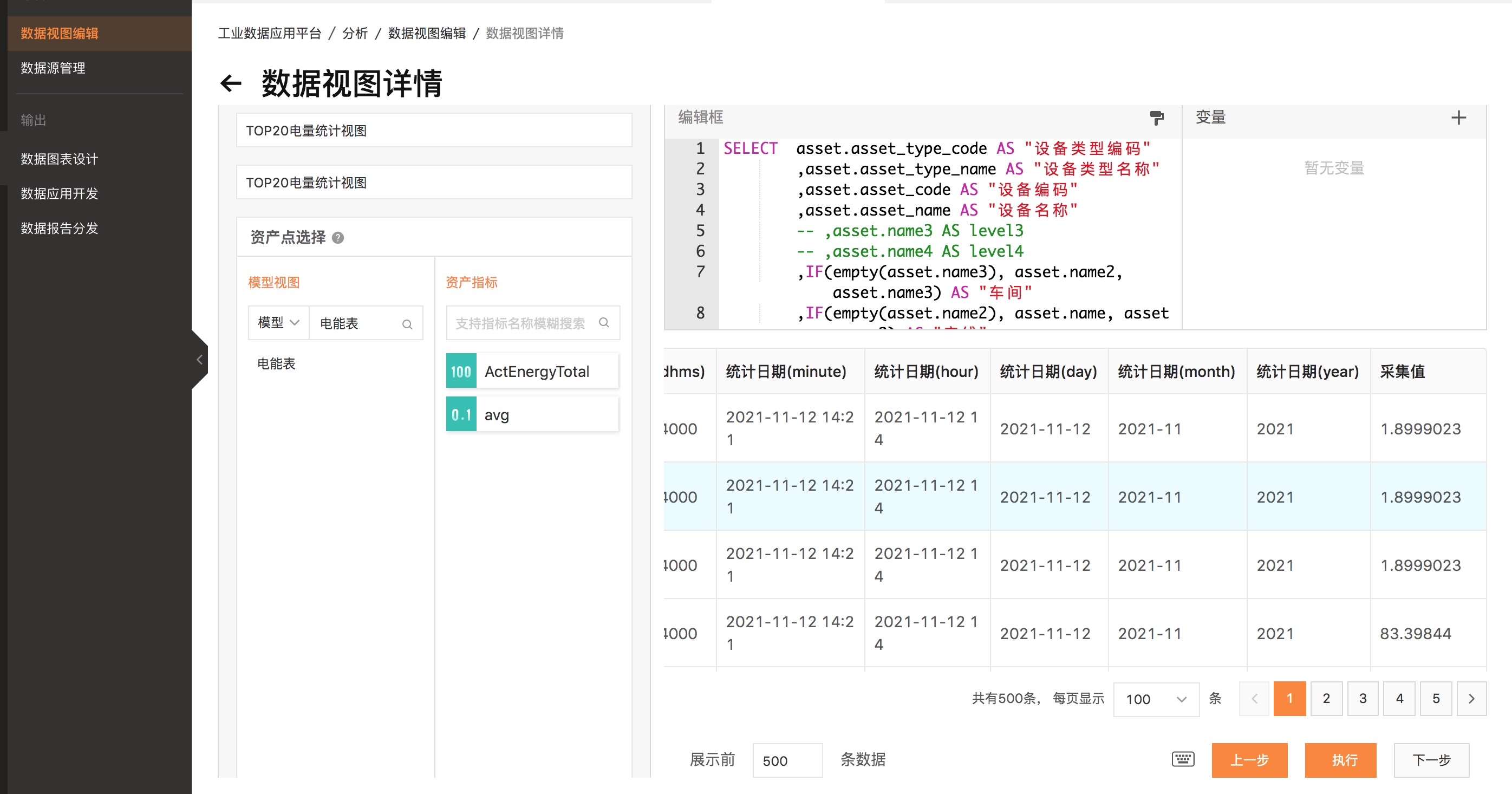Click the 统计日期(hour) column header
The height and width of the screenshot is (794, 1512).
click(926, 372)
